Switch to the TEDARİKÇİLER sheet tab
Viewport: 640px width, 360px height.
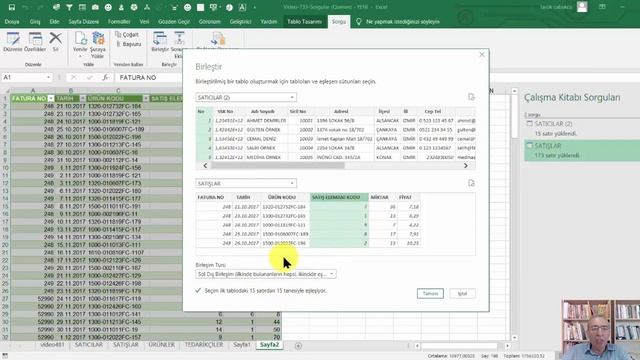coord(204,345)
